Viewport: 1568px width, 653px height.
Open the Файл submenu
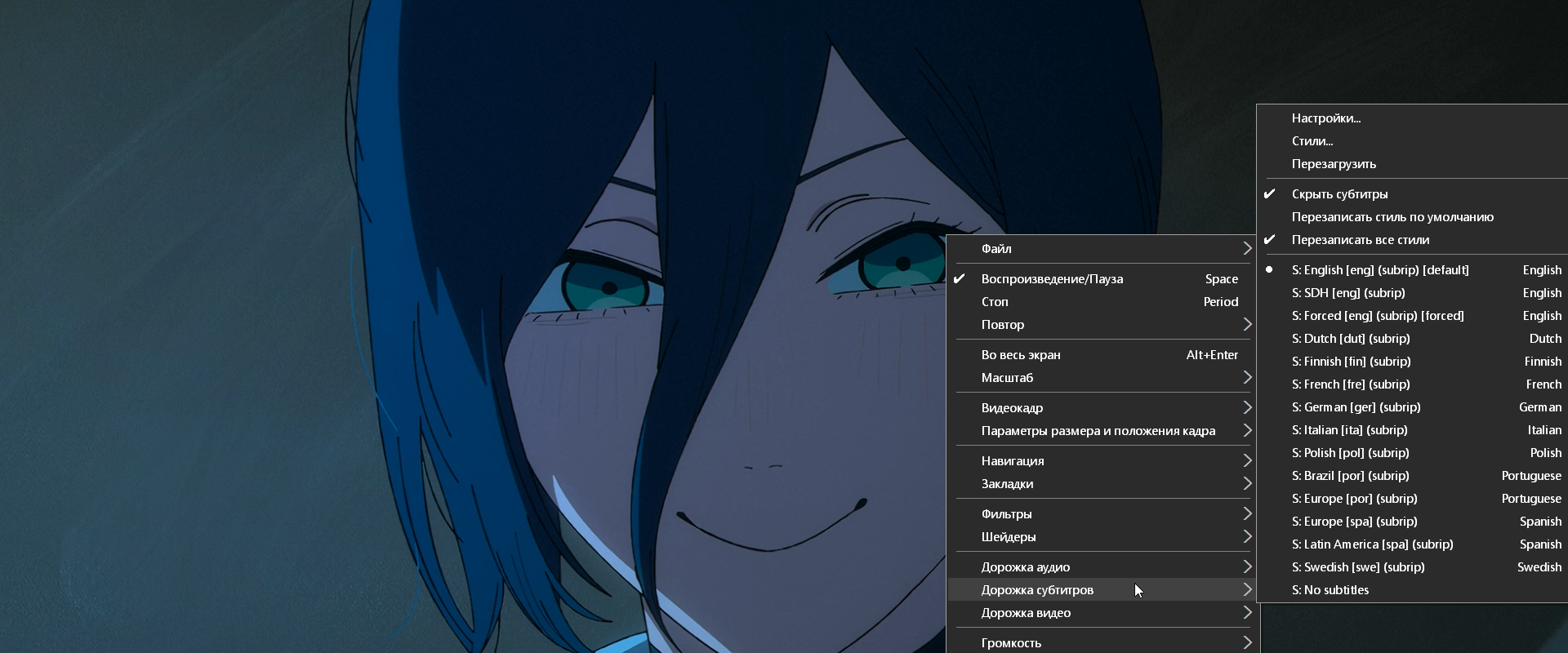(1102, 249)
